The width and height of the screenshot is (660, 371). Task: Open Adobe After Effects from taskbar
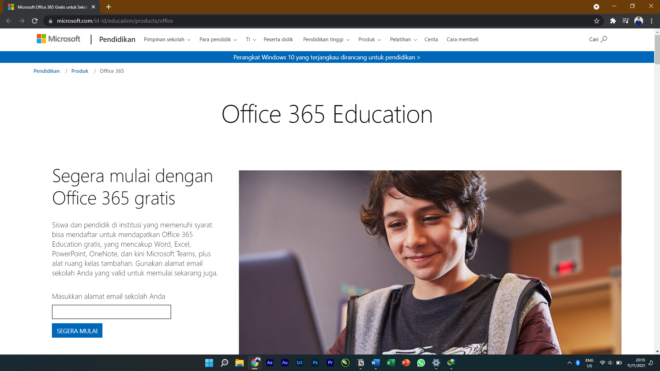270,363
